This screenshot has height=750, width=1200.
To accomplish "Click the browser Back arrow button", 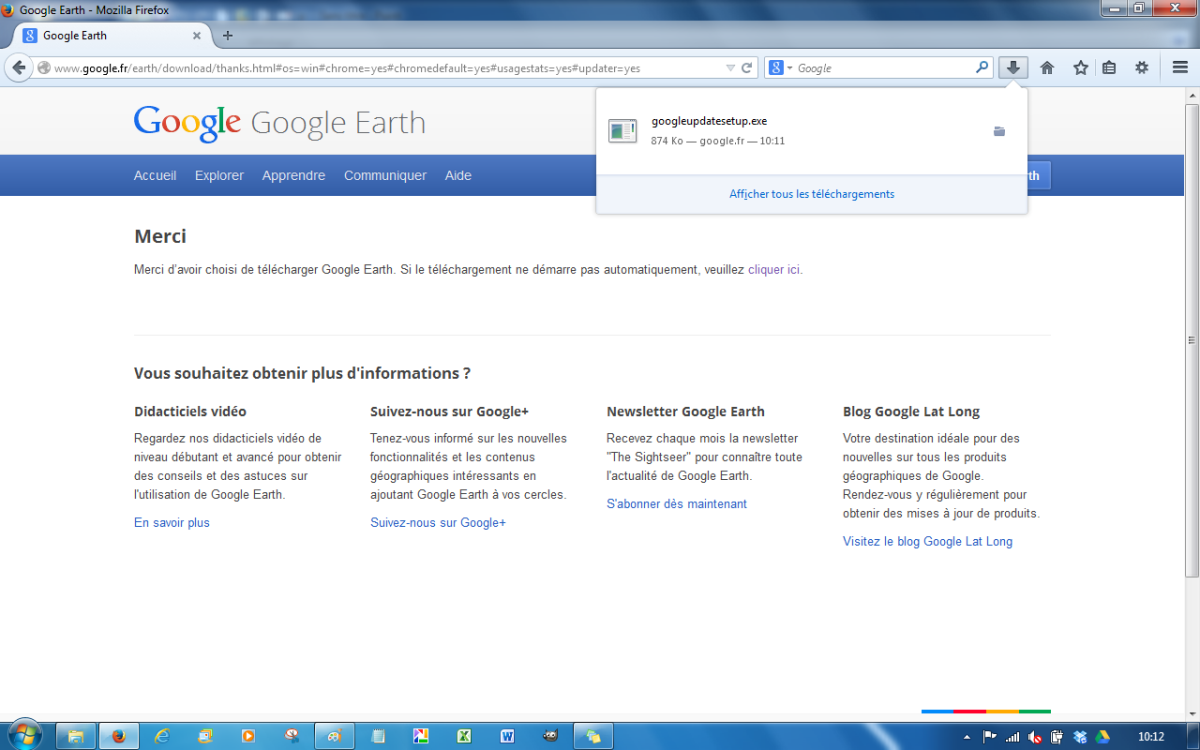I will 18,68.
